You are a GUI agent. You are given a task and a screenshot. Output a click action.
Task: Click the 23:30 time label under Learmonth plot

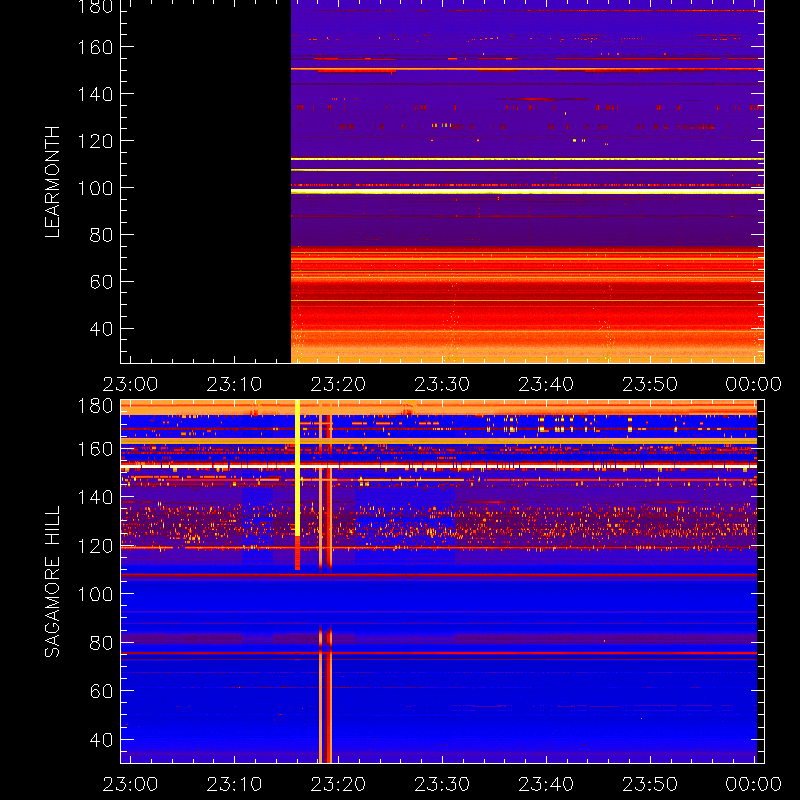442,384
